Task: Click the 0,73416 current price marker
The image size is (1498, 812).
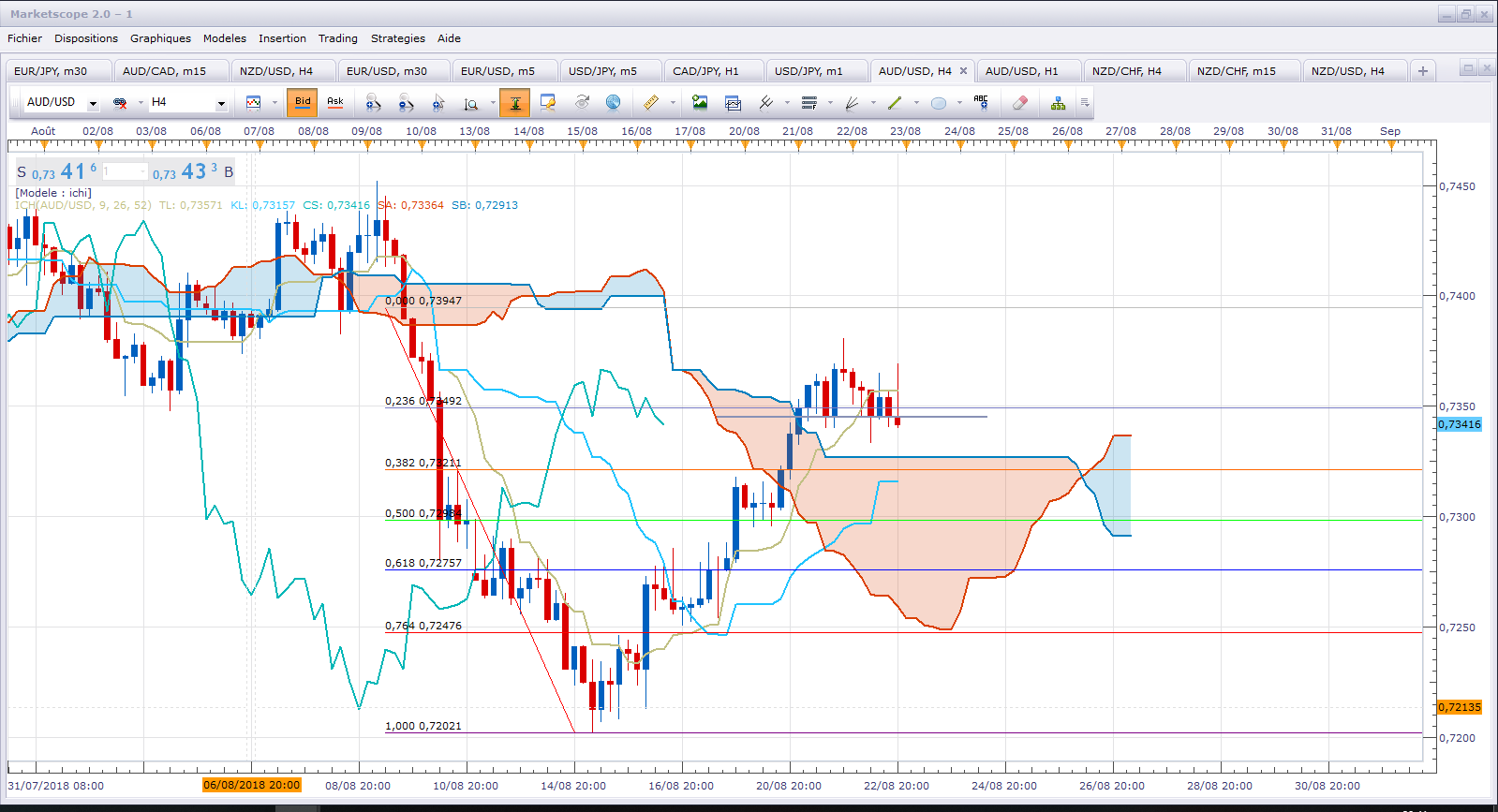Action: [x=1460, y=424]
